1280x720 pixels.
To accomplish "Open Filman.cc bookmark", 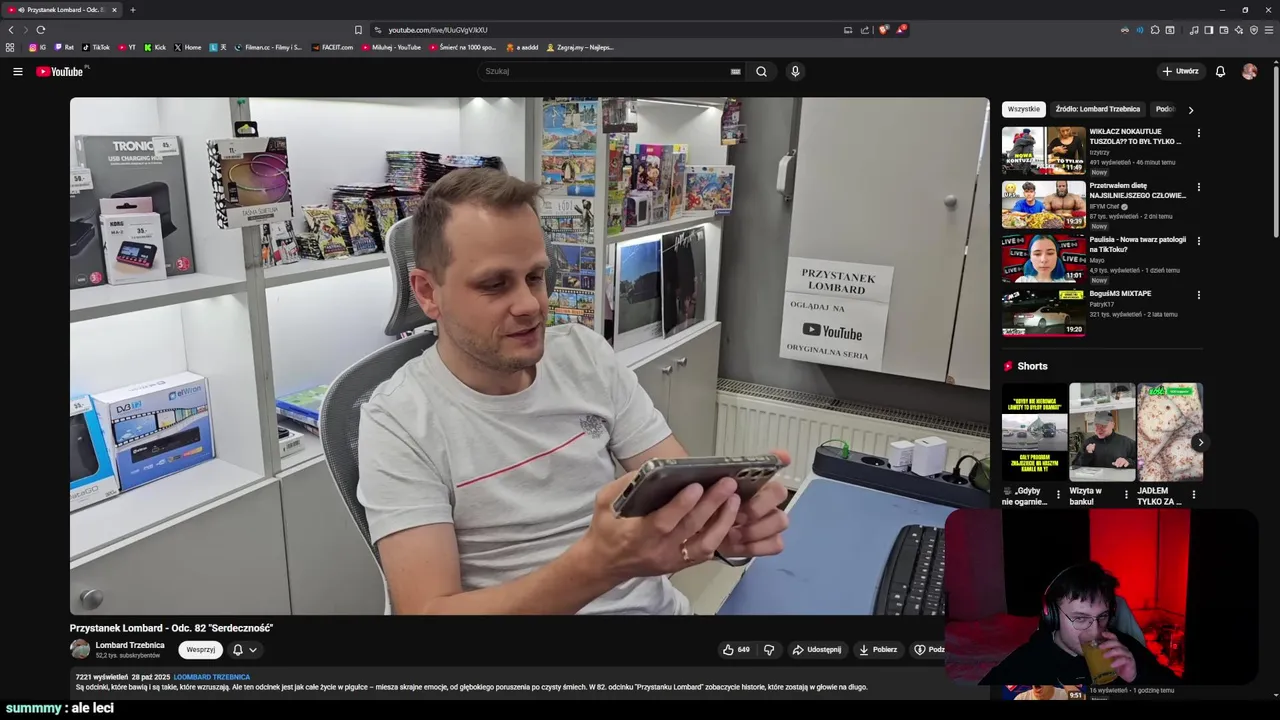I will (268, 47).
